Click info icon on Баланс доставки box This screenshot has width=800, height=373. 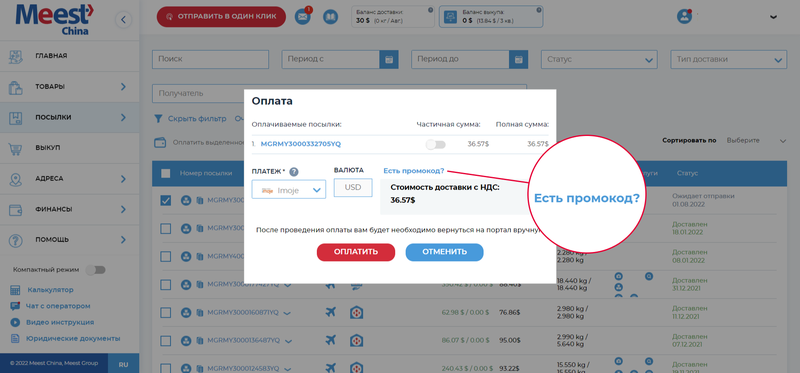coord(431,10)
